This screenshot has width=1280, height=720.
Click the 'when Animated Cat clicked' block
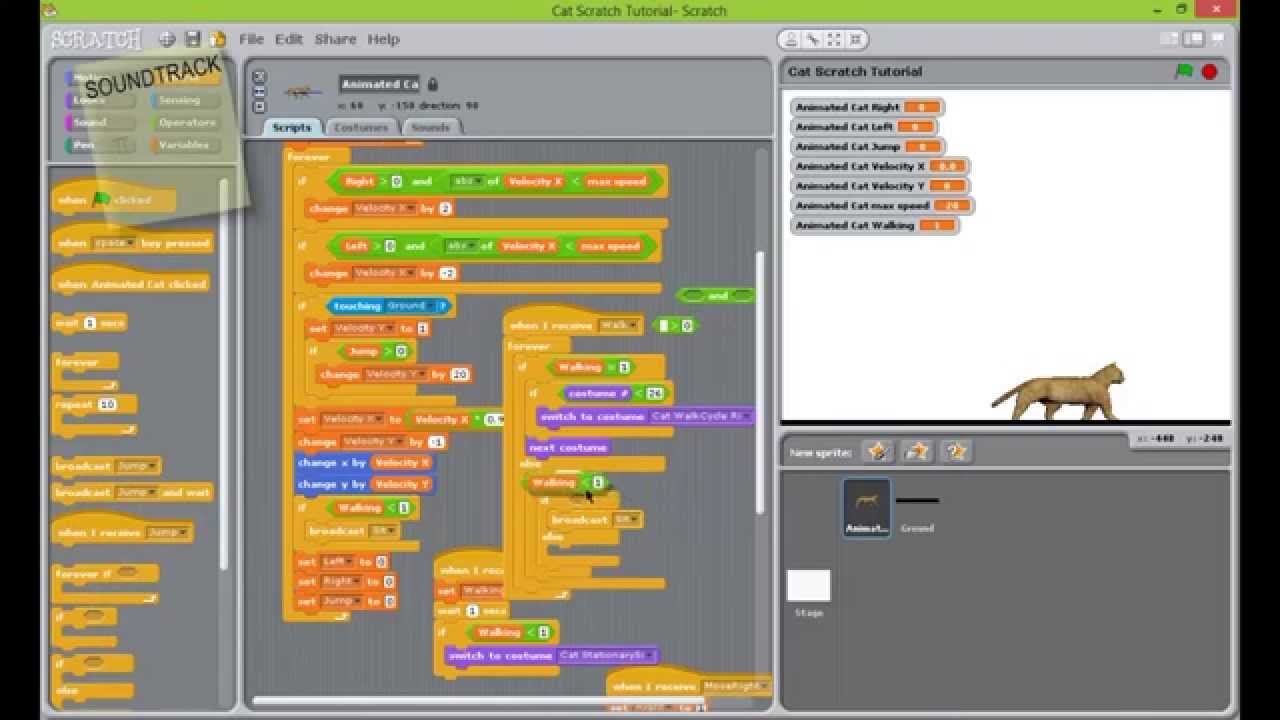(x=131, y=283)
